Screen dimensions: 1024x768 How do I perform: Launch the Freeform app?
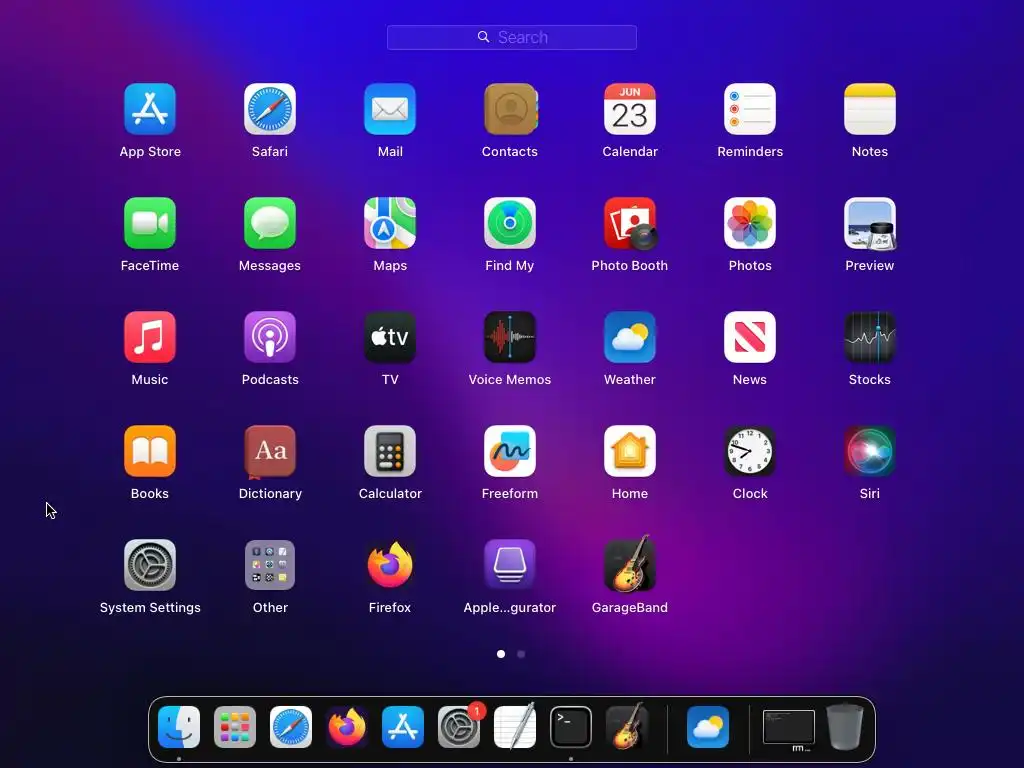[510, 451]
